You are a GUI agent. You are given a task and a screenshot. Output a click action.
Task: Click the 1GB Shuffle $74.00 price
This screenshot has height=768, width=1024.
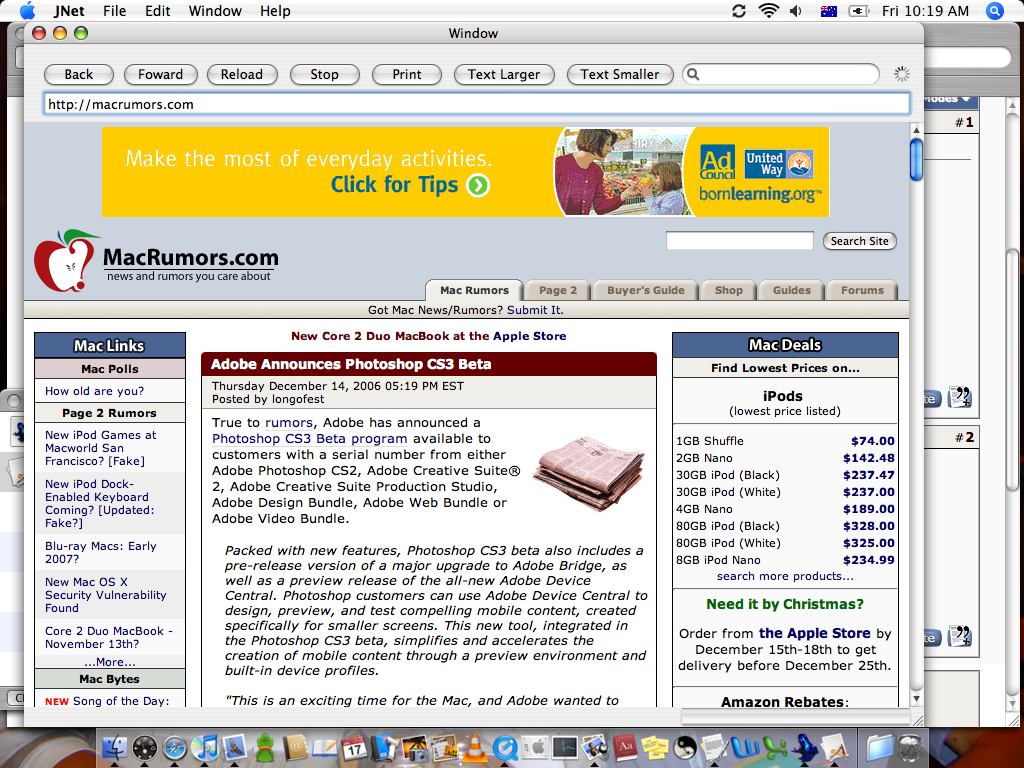pyautogui.click(x=872, y=441)
